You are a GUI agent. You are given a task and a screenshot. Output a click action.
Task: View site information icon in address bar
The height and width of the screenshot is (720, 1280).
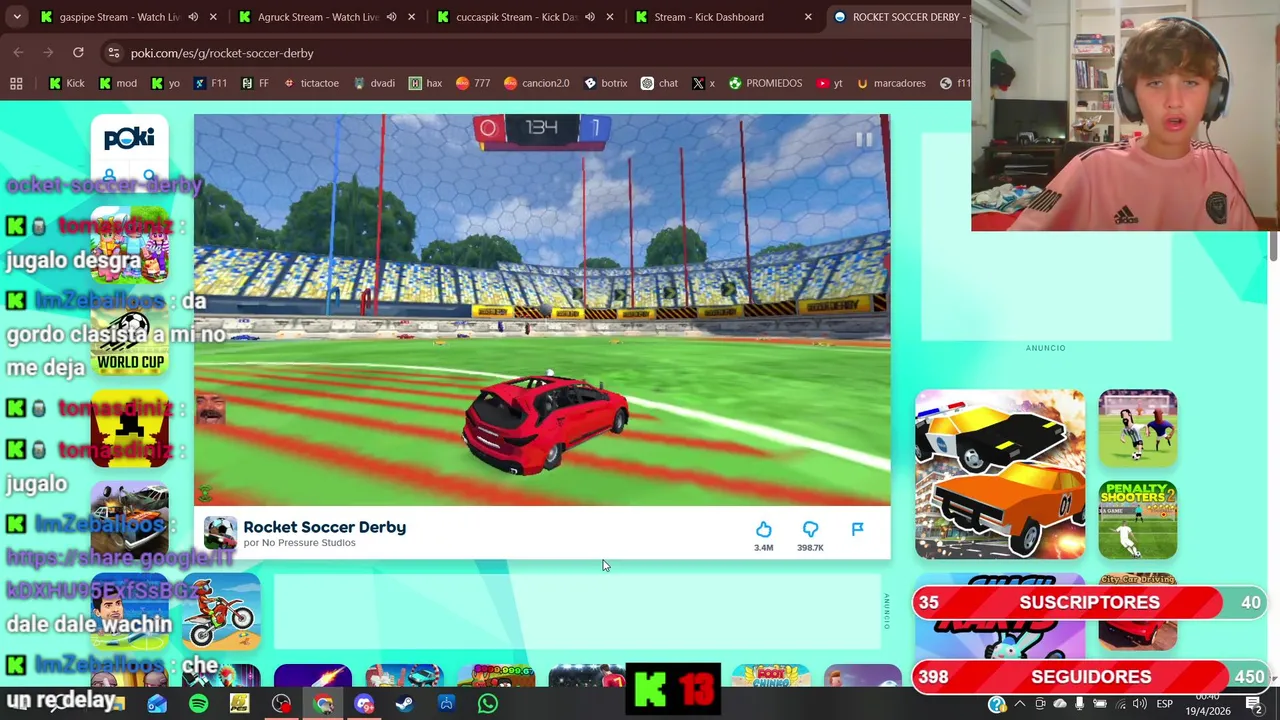click(x=113, y=52)
